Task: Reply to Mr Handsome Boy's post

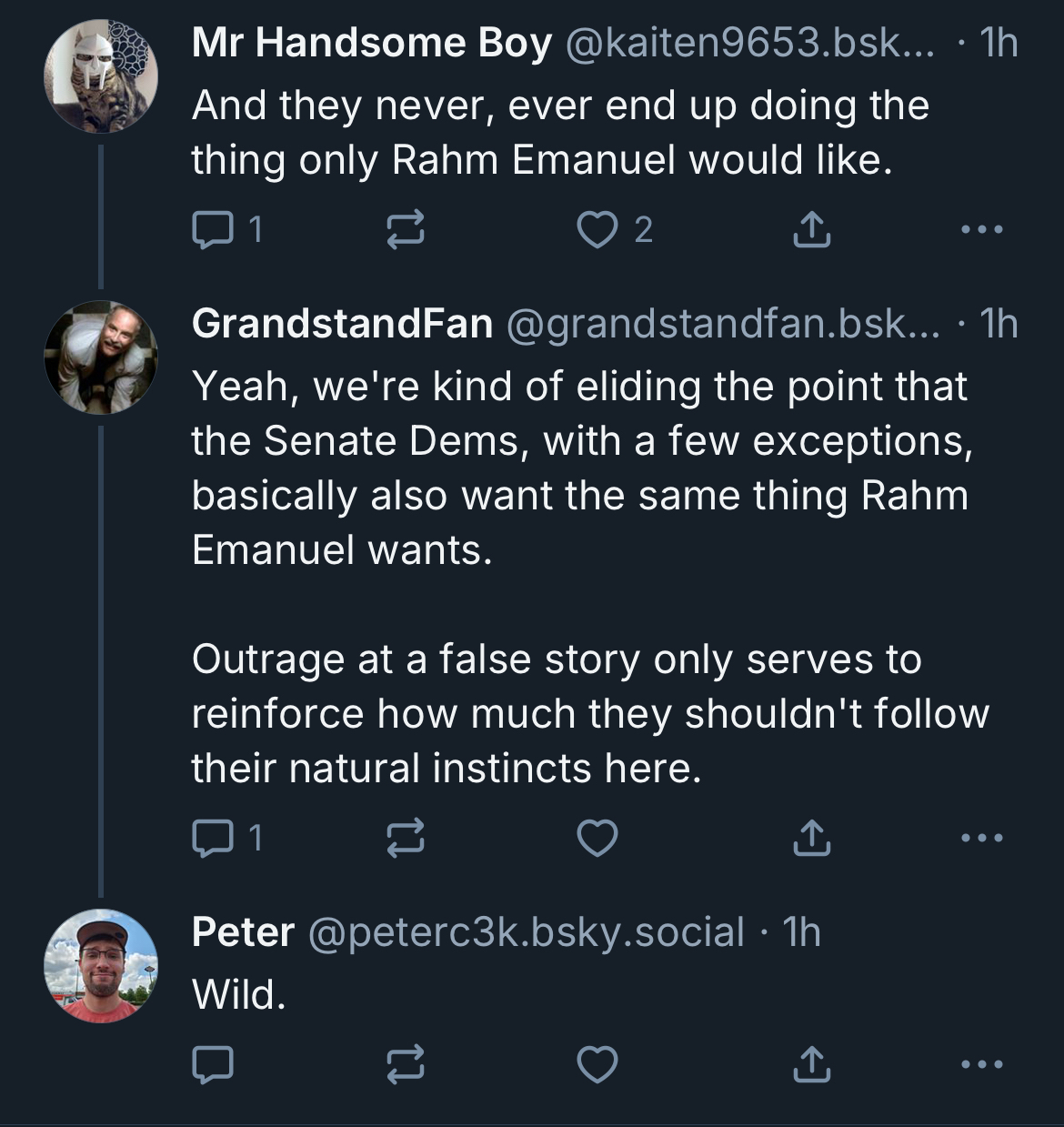Action: click(x=214, y=229)
